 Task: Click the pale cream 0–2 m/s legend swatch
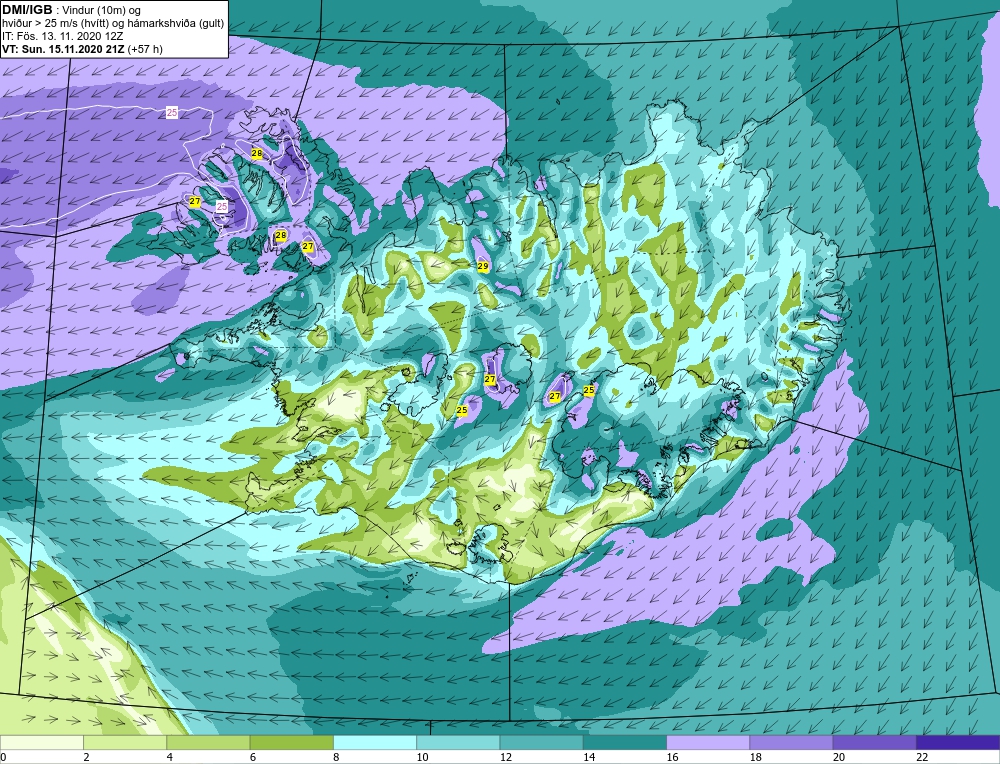click(x=41, y=742)
